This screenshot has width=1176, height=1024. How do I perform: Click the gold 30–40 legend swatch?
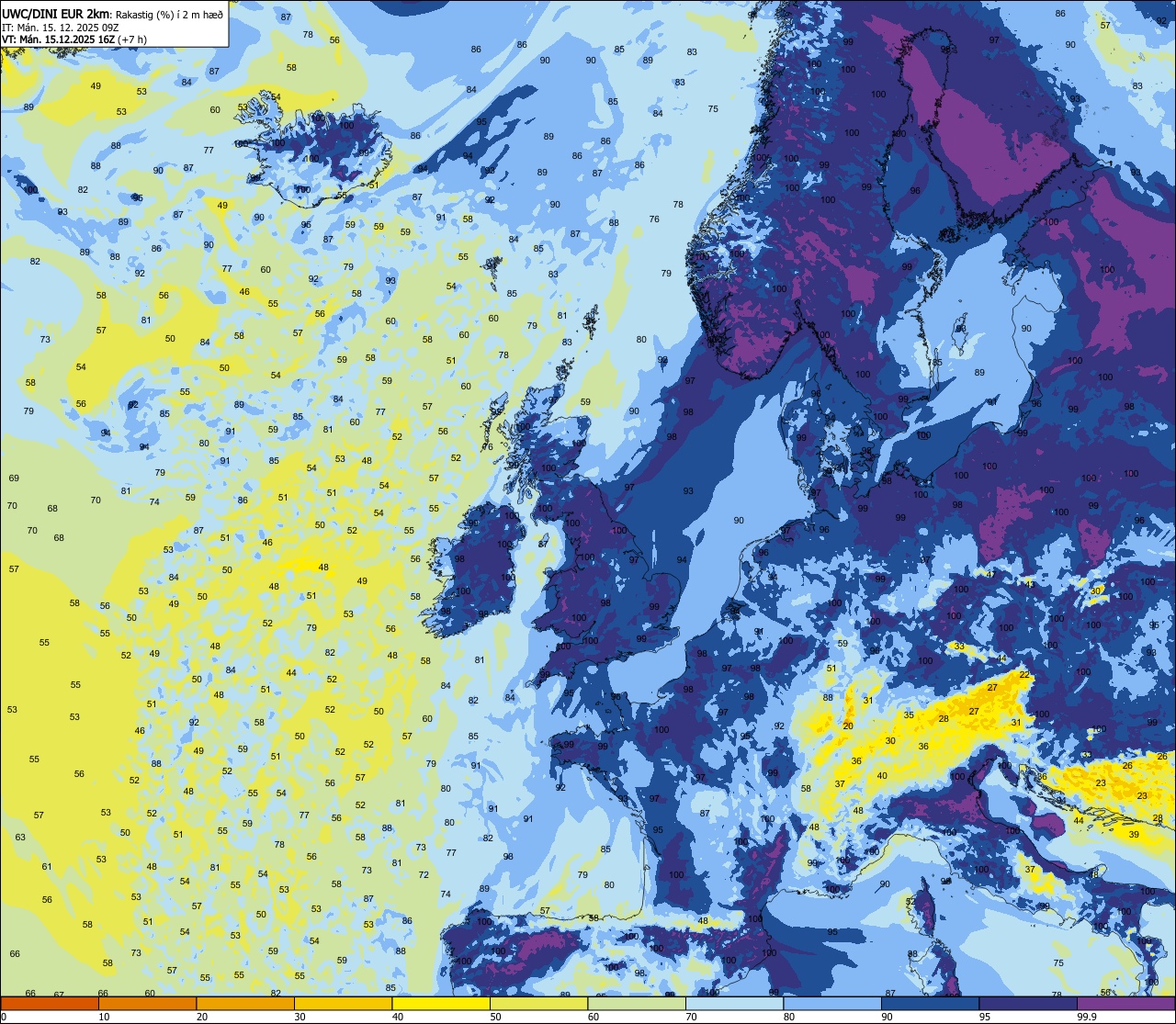[x=343, y=1003]
